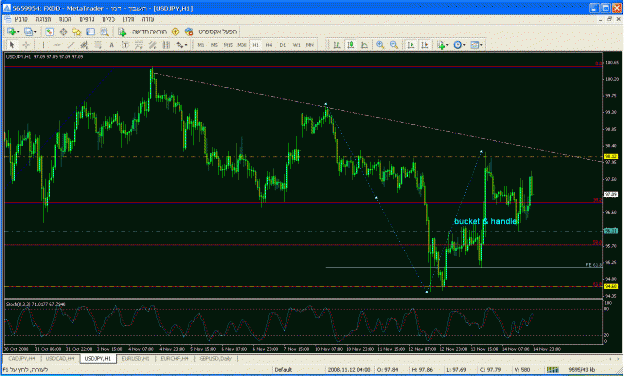Open the Tools (כלים) menu
Viewport: 625px width, 376px height.
pyautogui.click(x=108, y=19)
